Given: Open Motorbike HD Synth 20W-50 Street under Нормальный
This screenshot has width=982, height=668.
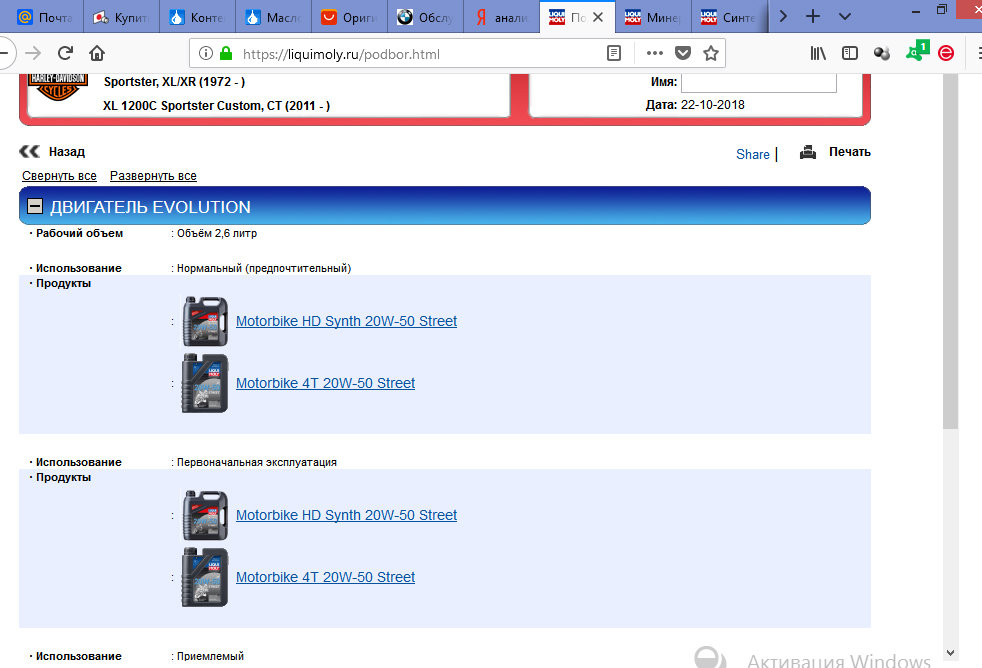Looking at the screenshot, I should [346, 321].
